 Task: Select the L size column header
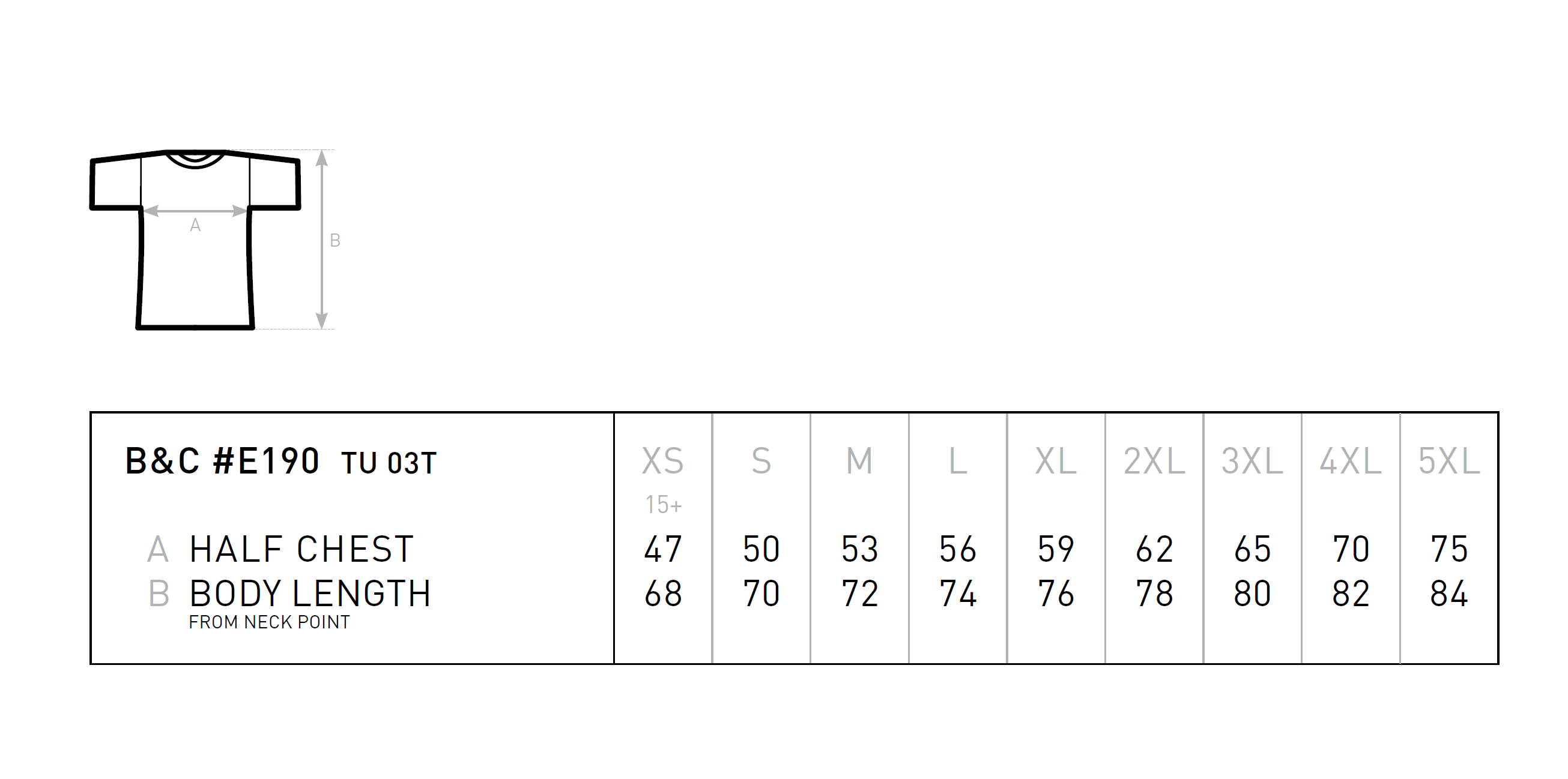957,461
